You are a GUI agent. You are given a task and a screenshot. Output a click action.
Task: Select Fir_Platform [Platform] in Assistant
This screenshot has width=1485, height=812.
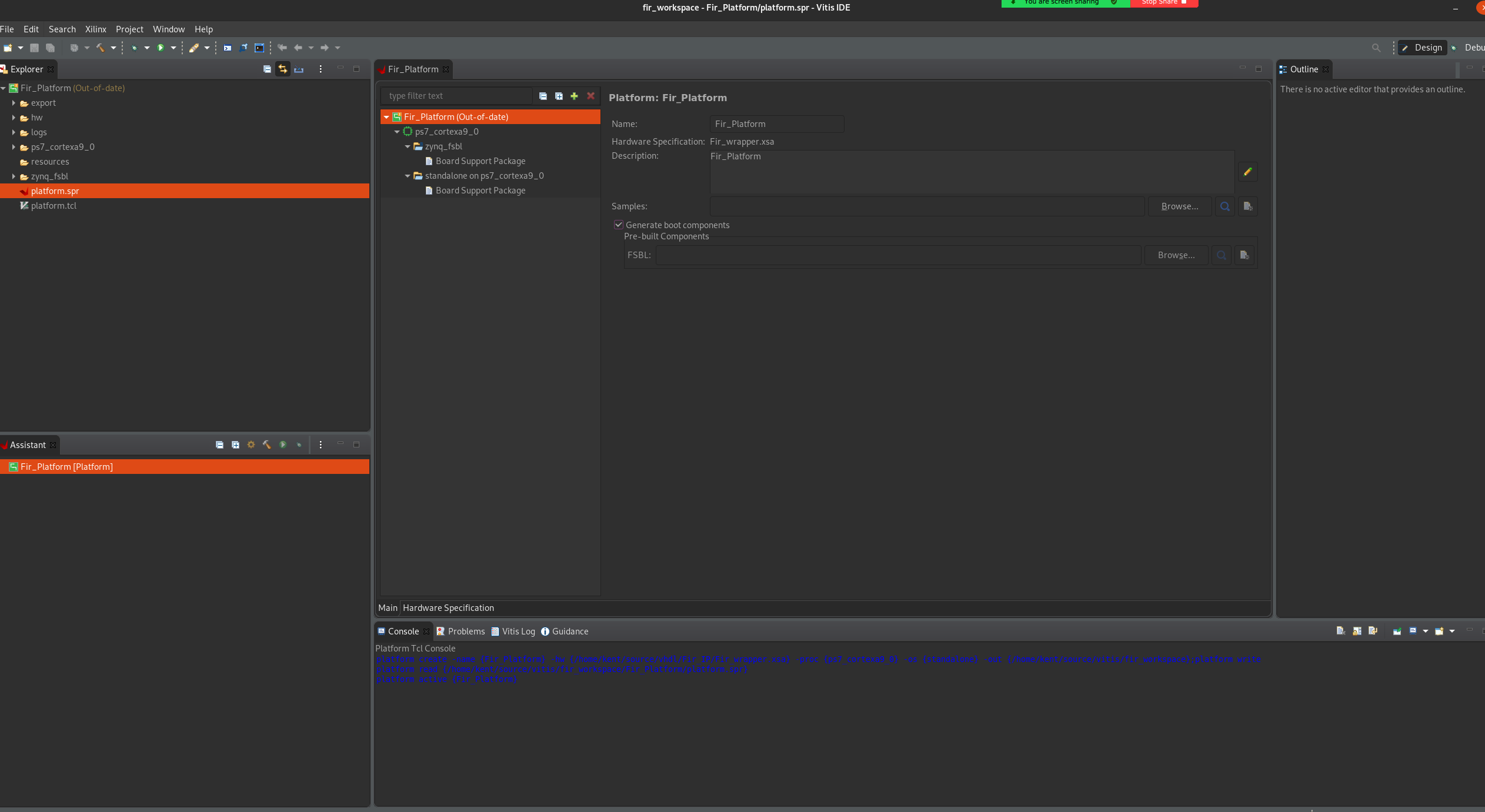pyautogui.click(x=185, y=467)
